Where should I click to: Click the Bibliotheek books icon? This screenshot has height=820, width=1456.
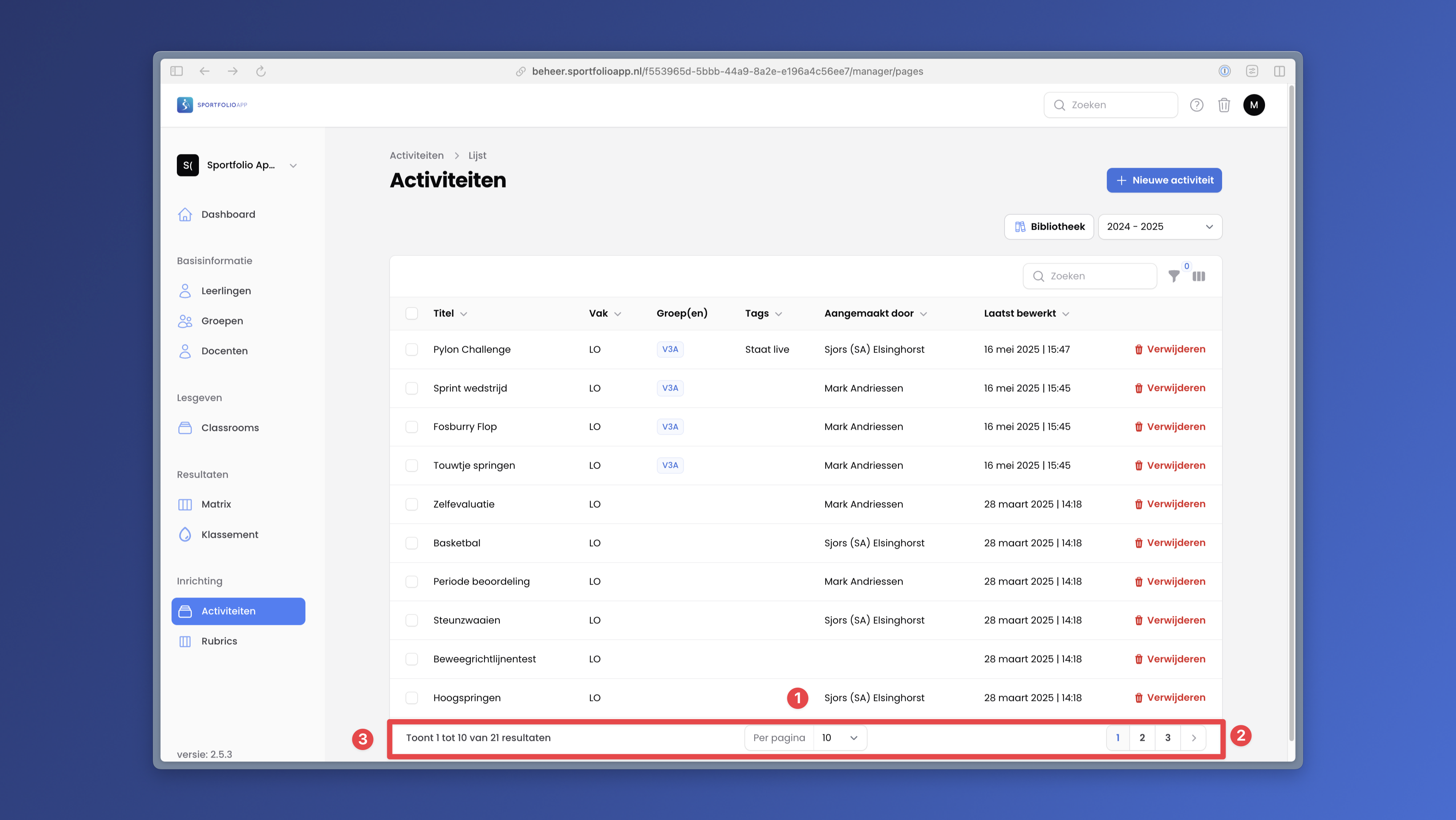[x=1020, y=227]
